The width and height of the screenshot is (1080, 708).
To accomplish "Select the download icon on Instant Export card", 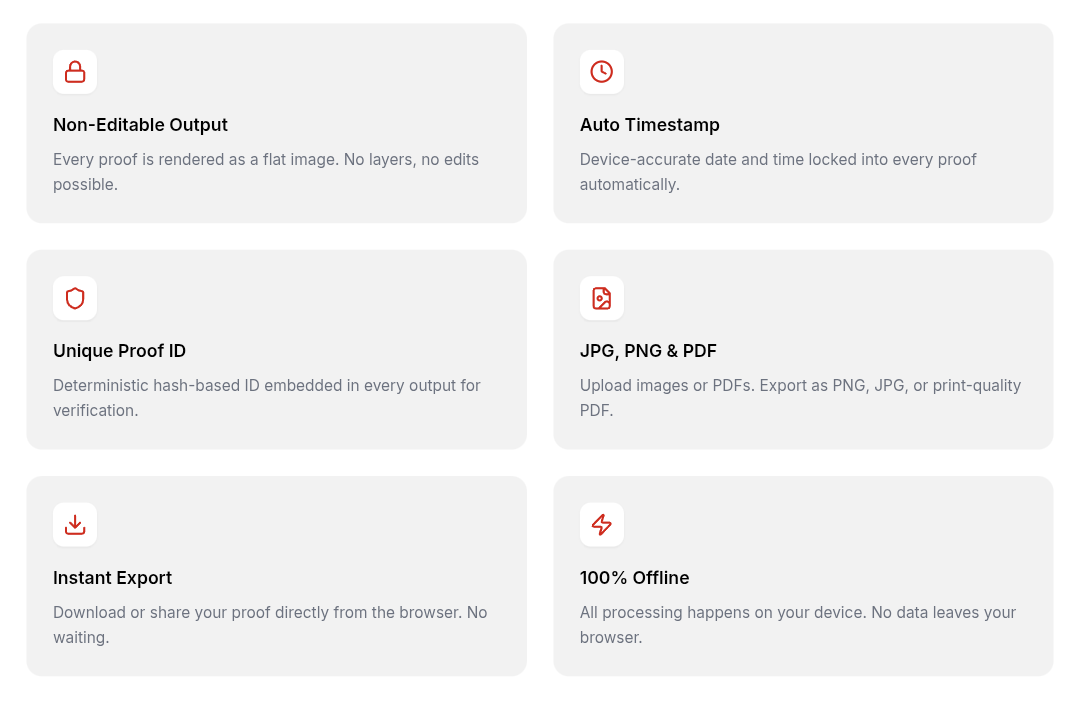I will (x=75, y=524).
